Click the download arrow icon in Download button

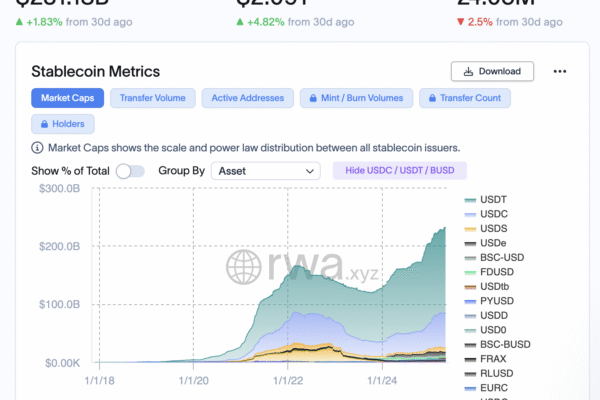pyautogui.click(x=468, y=72)
